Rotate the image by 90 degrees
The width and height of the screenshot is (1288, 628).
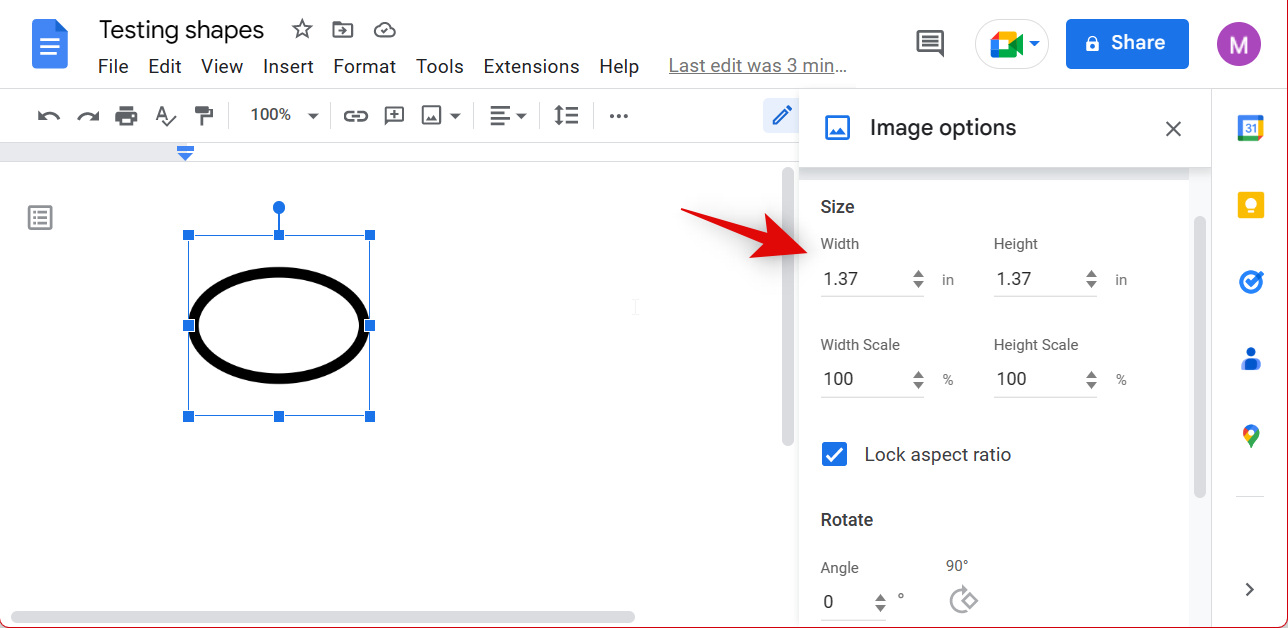(963, 599)
